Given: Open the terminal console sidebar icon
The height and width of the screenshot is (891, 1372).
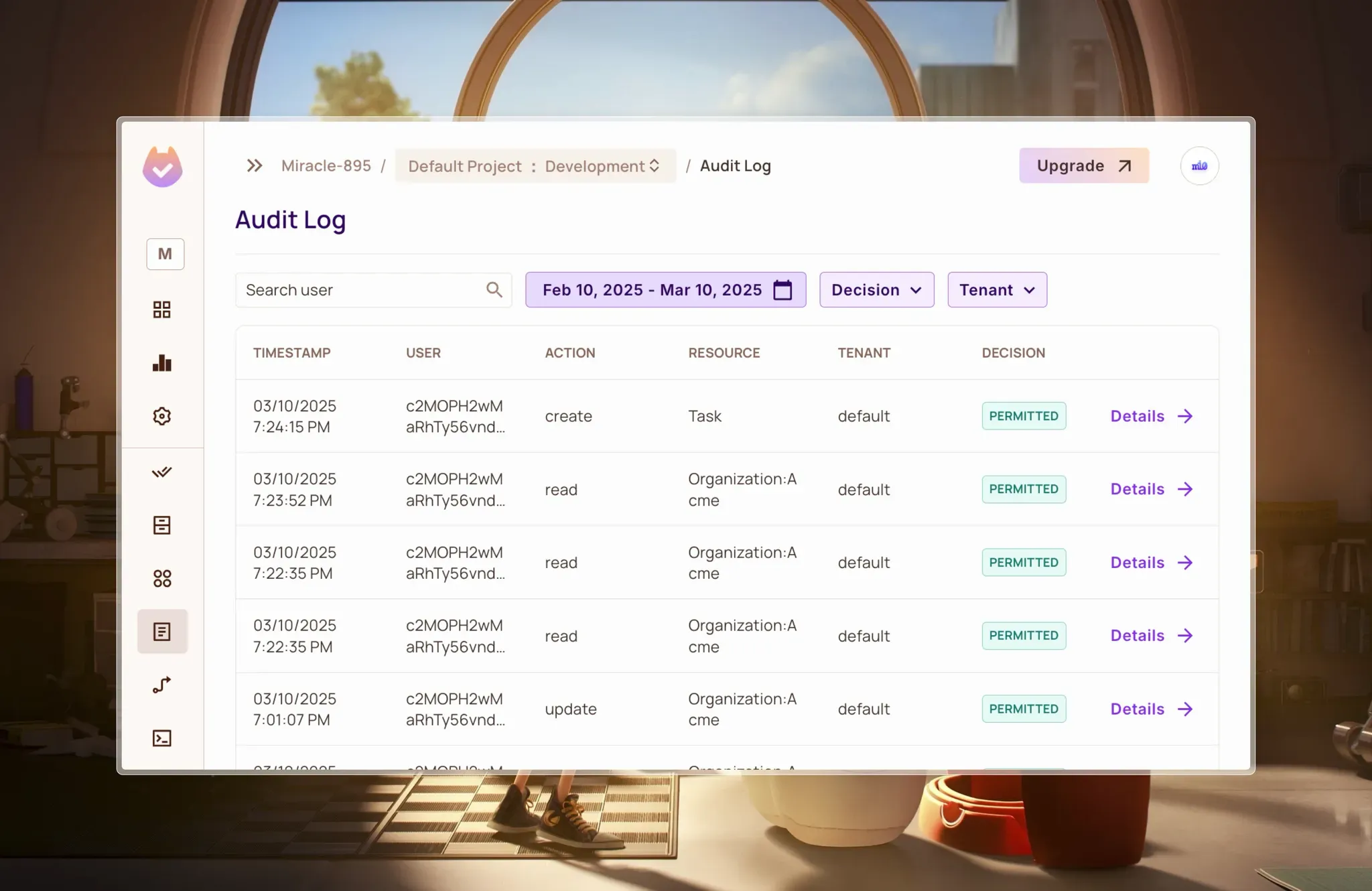Looking at the screenshot, I should (162, 738).
